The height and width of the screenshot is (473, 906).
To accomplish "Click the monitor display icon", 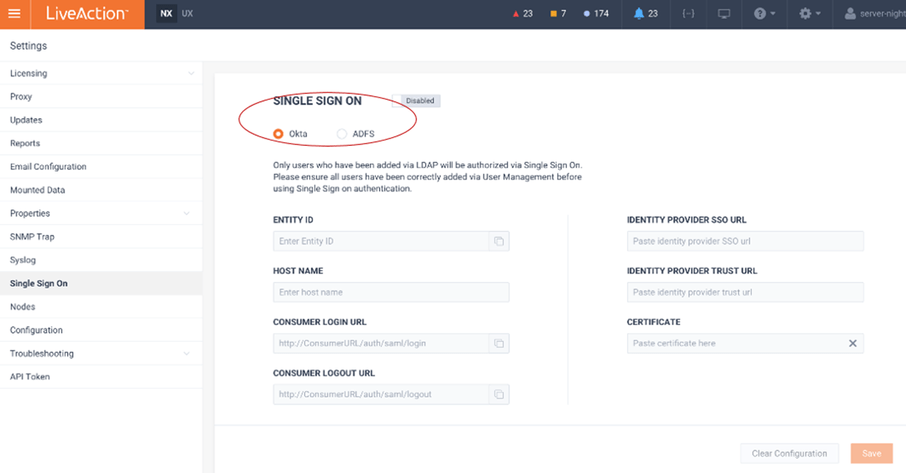I will pyautogui.click(x=724, y=13).
